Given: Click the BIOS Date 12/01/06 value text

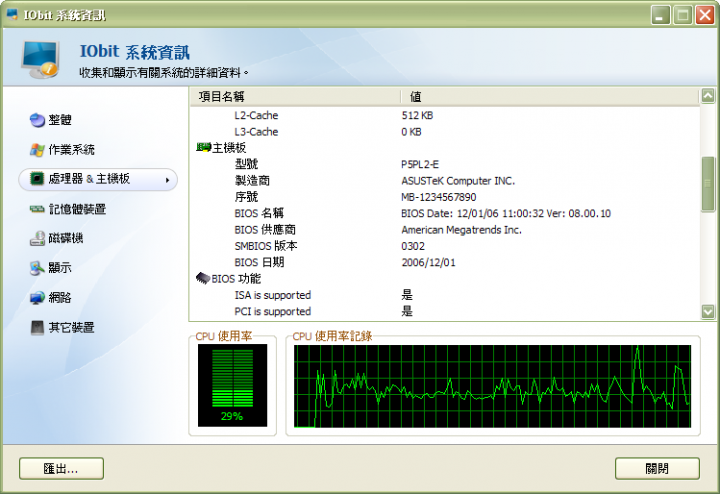Looking at the screenshot, I should coord(506,213).
